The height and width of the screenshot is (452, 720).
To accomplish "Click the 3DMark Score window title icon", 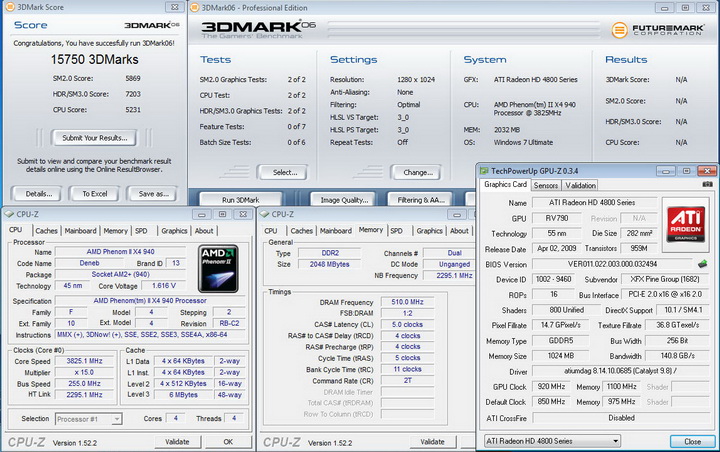I will (x=9, y=7).
